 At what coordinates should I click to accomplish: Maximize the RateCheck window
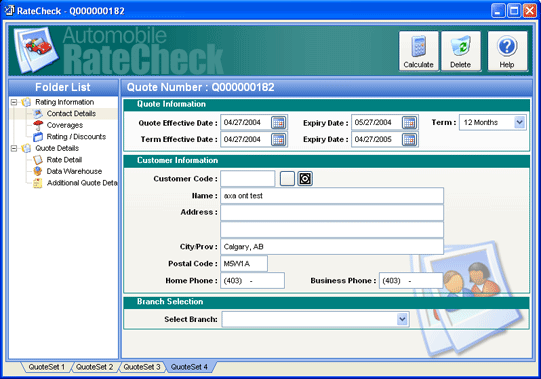514,11
